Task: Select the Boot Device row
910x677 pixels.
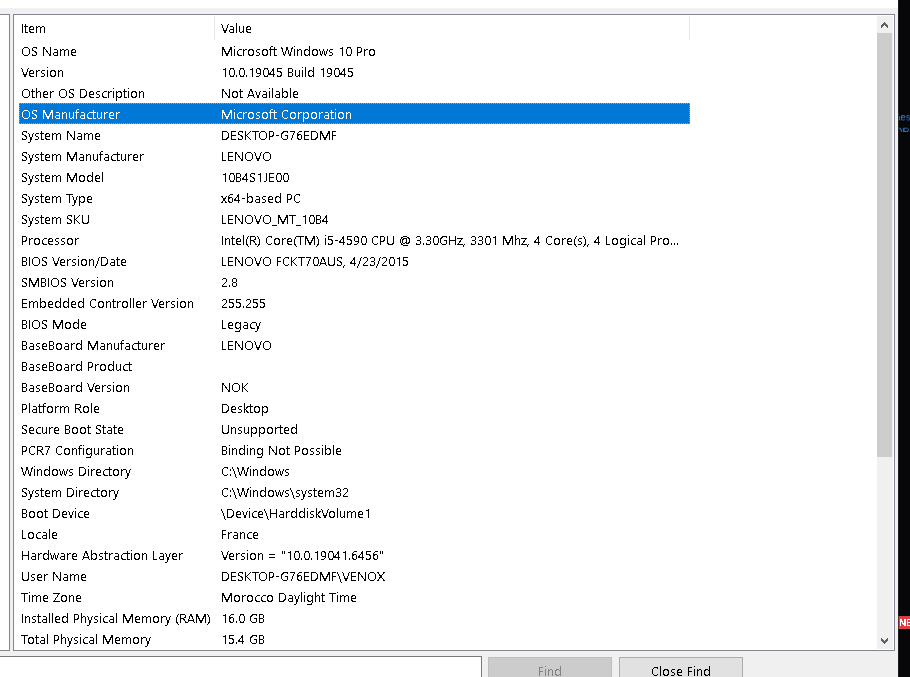Action: (354, 513)
